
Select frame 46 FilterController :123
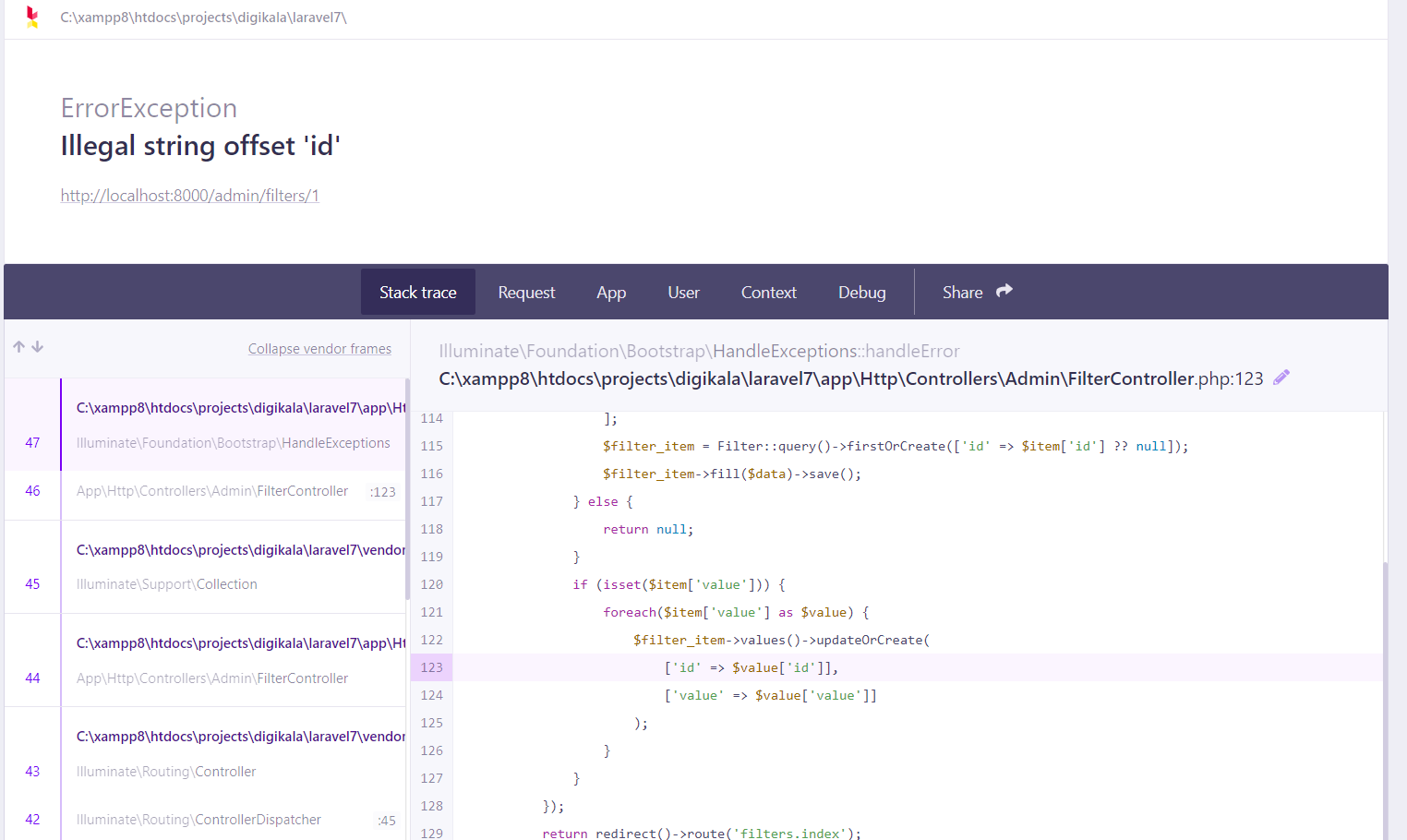205,492
